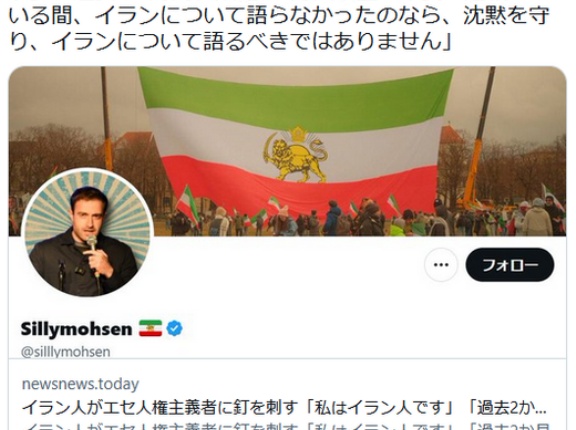Click the banner image's green flag stripe

point(296,98)
